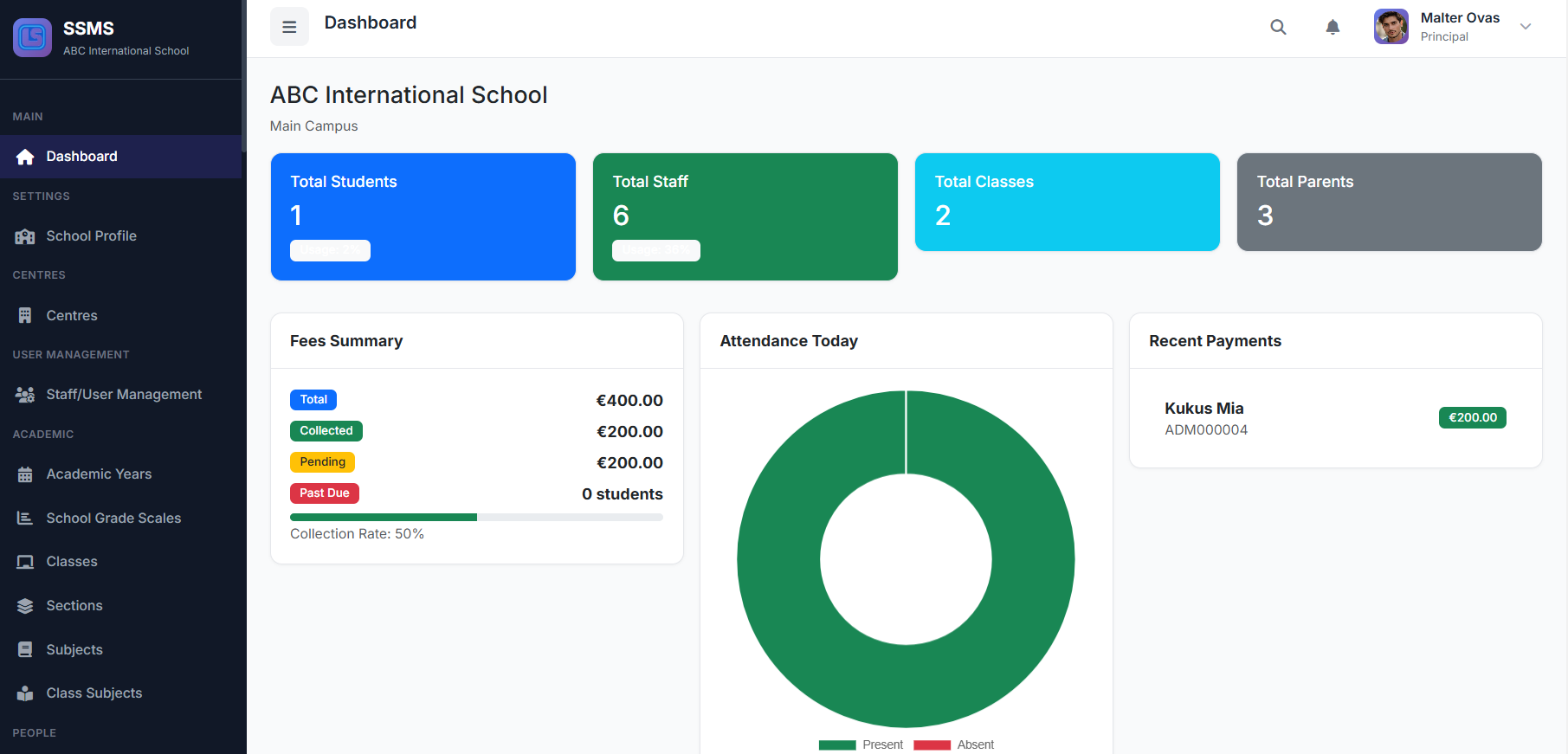Click the hamburger sidebar toggle button
This screenshot has width=1568, height=754.
pos(289,27)
